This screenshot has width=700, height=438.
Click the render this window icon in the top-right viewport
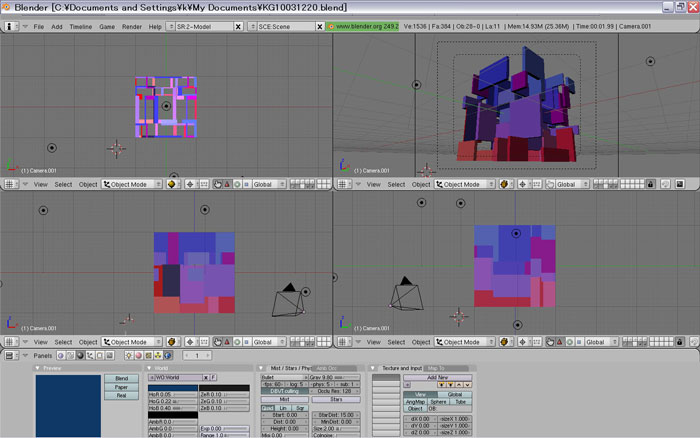(x=679, y=184)
